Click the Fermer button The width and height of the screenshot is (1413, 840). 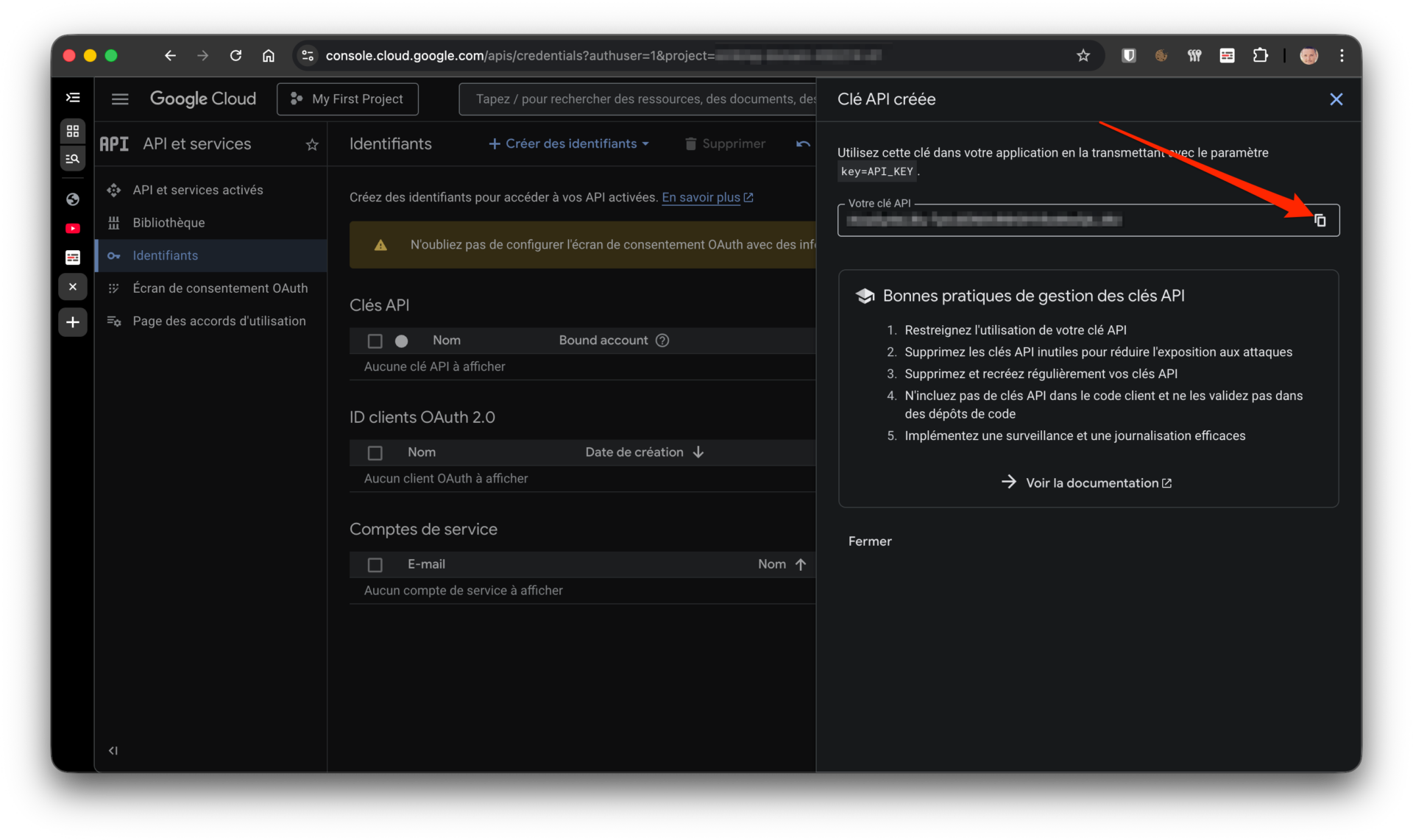click(x=869, y=541)
